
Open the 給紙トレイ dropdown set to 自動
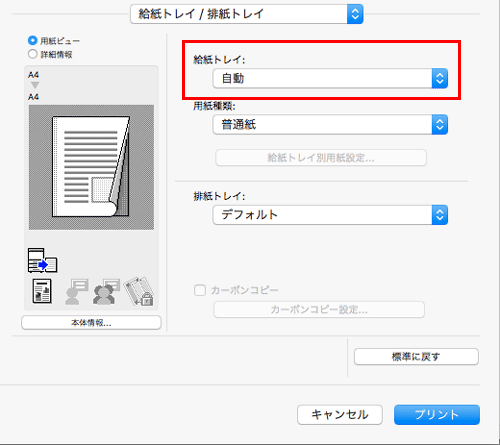(x=330, y=79)
